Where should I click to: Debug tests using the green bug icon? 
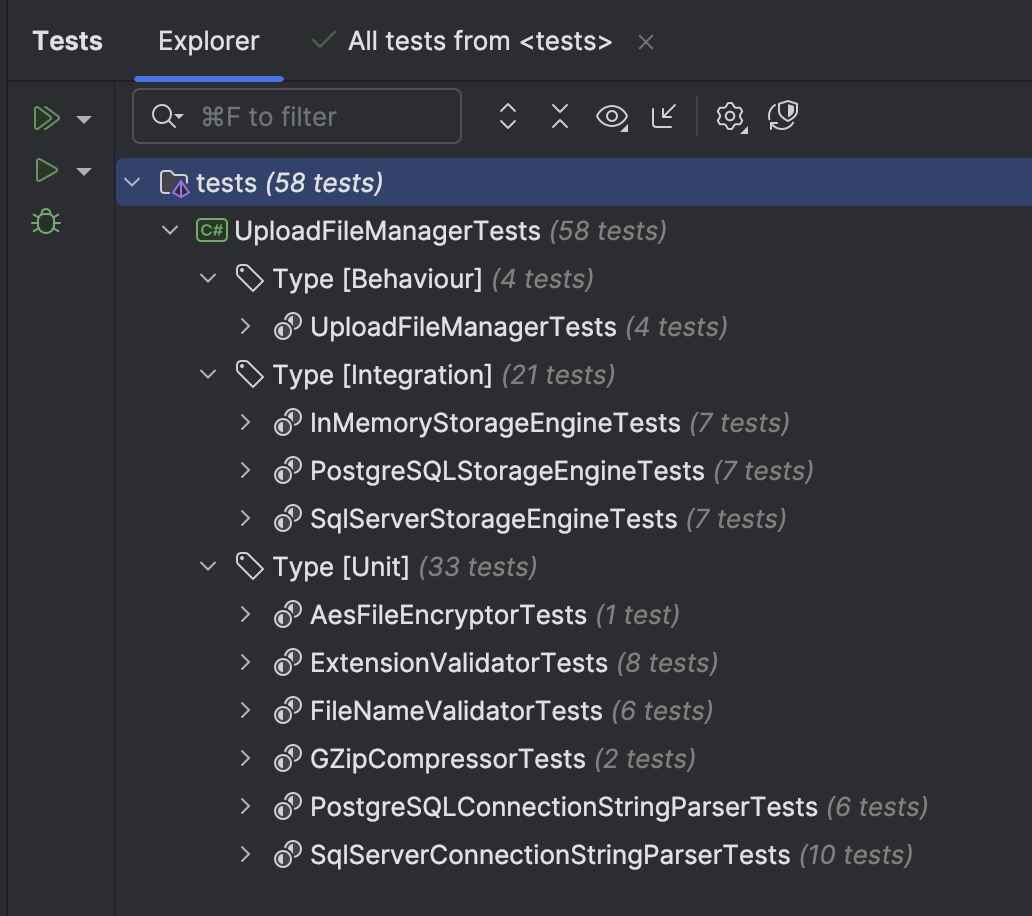(x=44, y=222)
